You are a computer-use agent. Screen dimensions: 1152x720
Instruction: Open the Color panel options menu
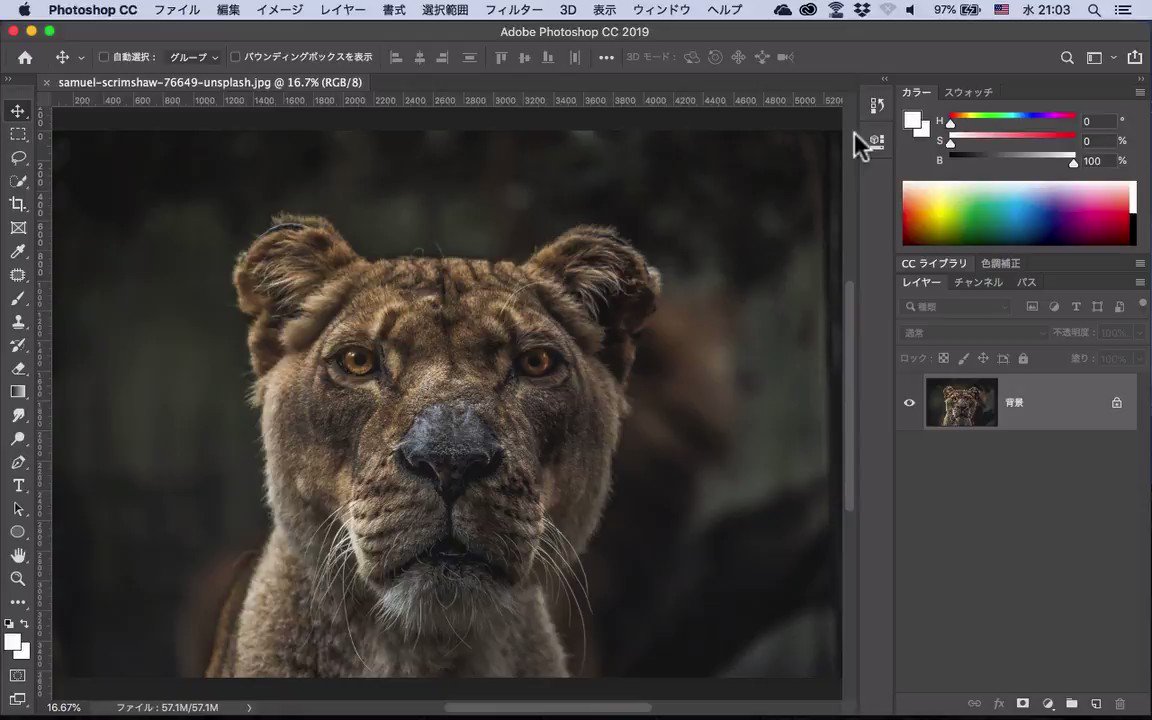point(1139,92)
